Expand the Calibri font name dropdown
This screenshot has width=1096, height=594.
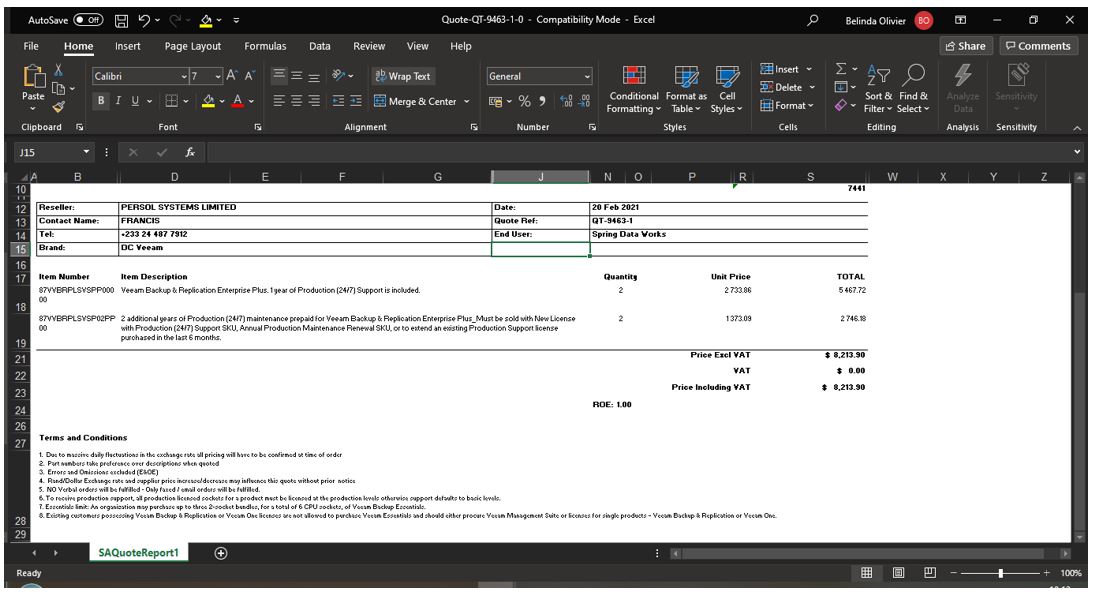point(184,76)
